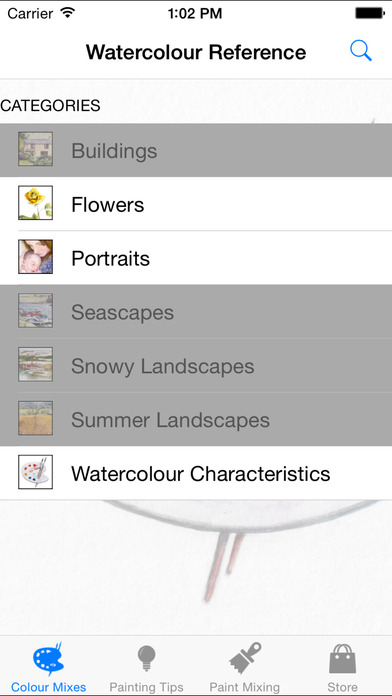Image resolution: width=392 pixels, height=696 pixels.
Task: Choose the Seascapes category
Action: 196,312
